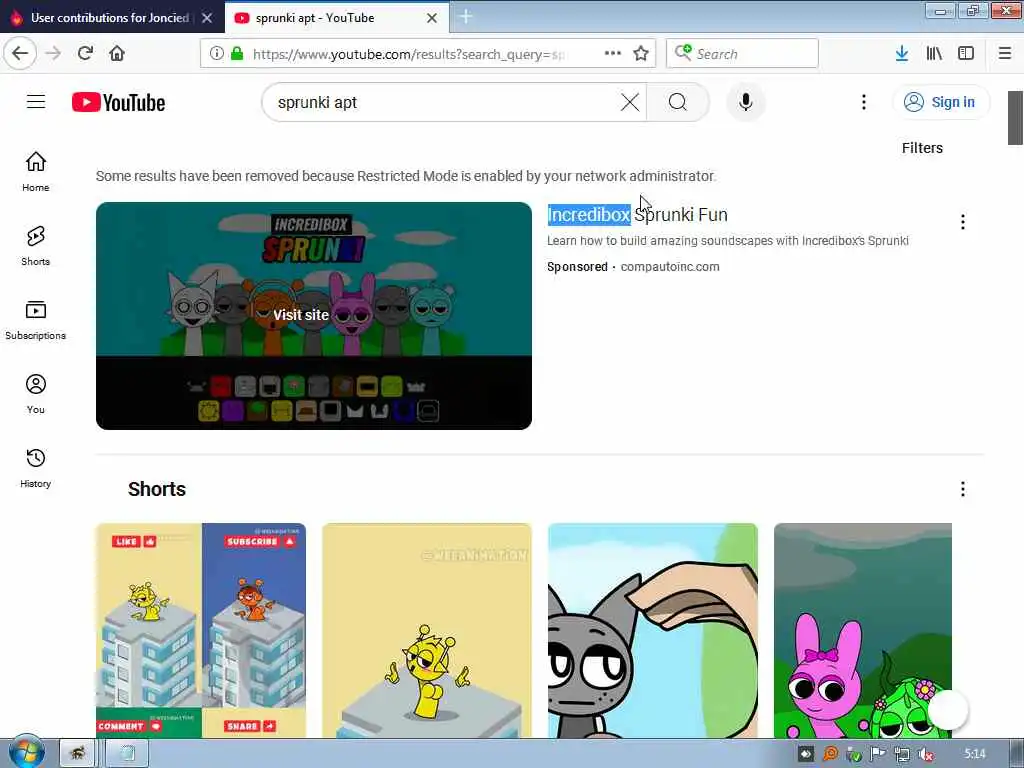Run the YouTube search magnifier button
Screen dimensions: 1024x768
pos(678,102)
